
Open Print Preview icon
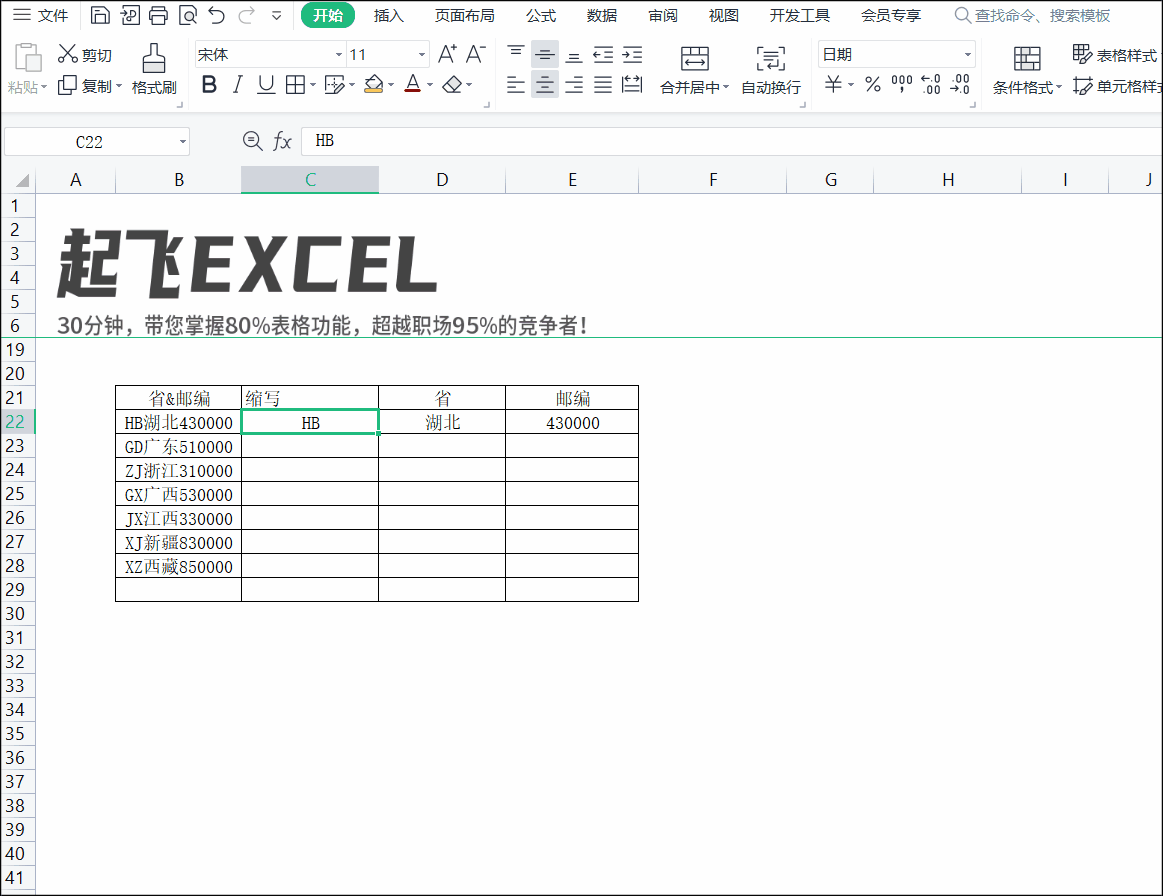(x=188, y=15)
